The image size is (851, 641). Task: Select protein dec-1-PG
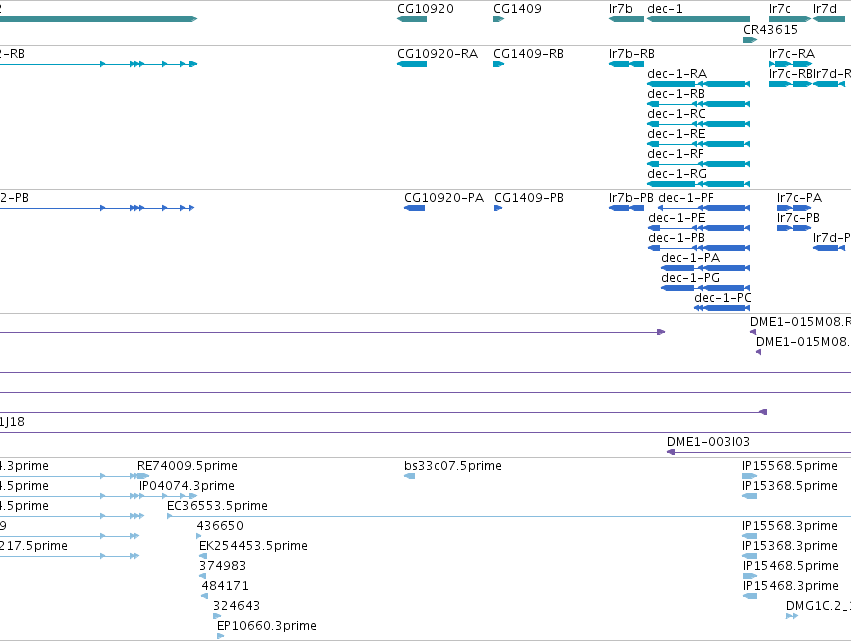[706, 288]
